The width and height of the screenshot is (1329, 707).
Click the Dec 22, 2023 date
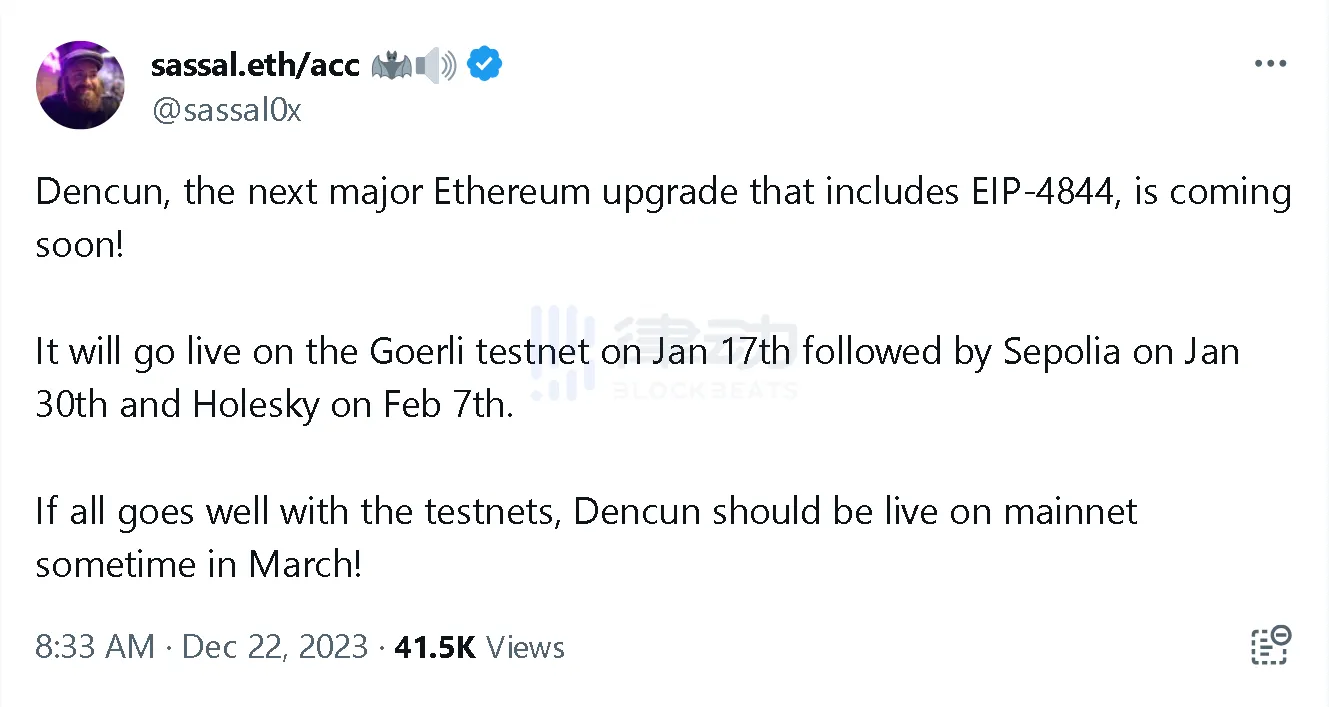click(x=275, y=647)
